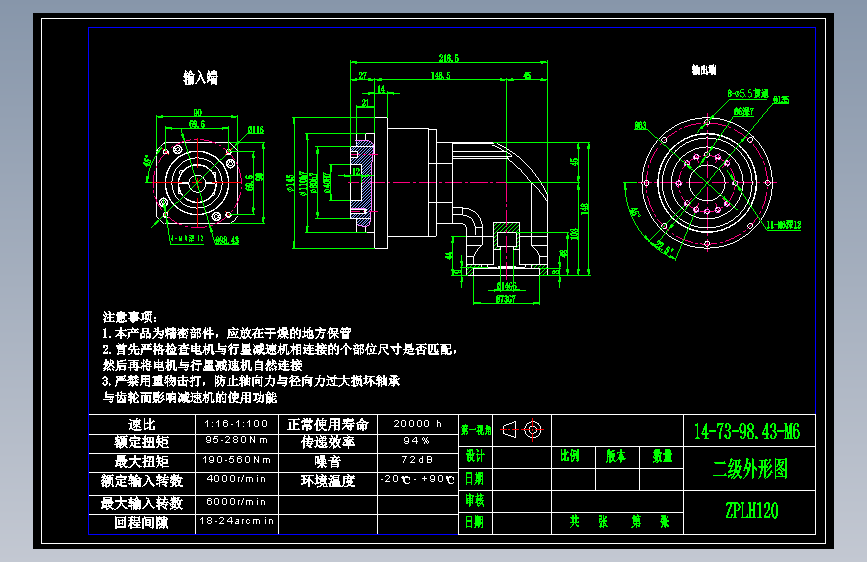This screenshot has width=867, height=562.
Task: Click the 72dB noise value
Action: pyautogui.click(x=417, y=460)
